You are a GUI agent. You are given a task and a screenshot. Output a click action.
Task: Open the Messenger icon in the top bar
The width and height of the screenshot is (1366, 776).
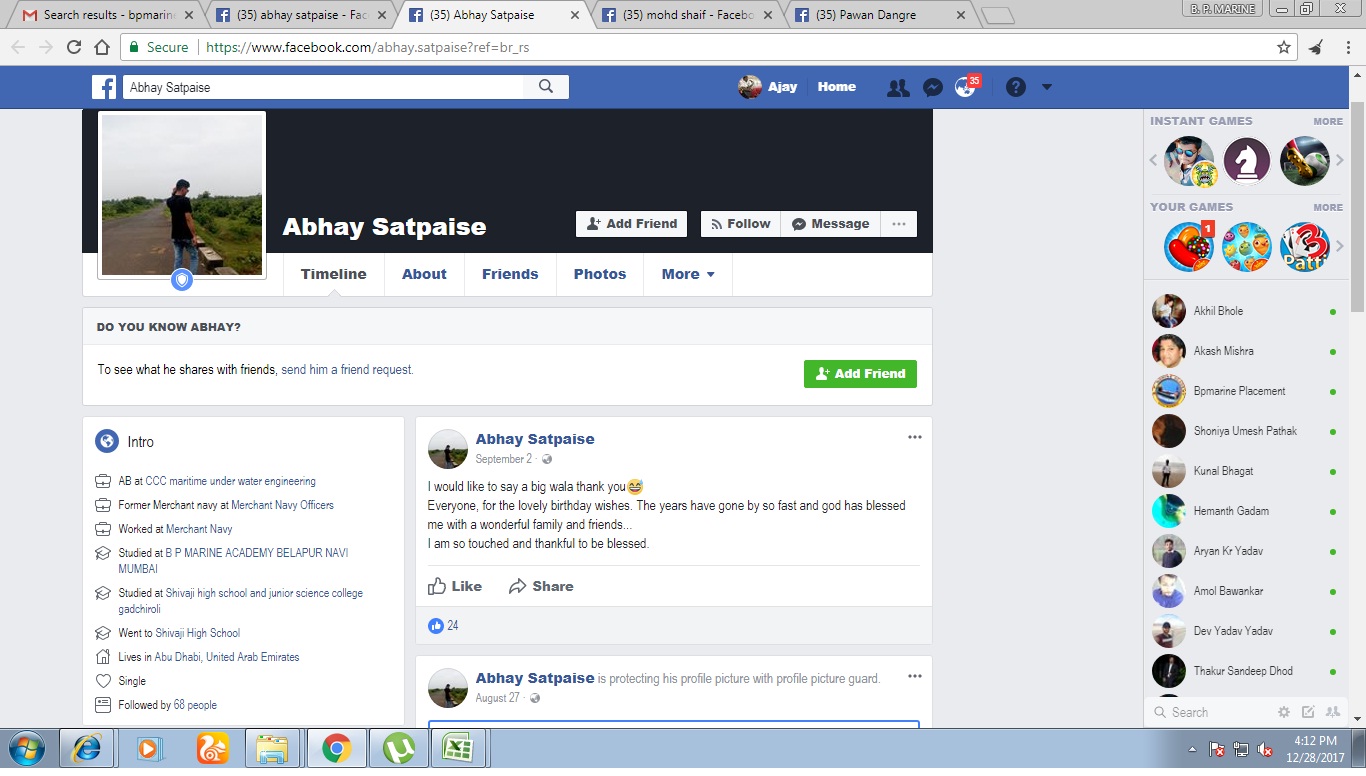pyautogui.click(x=931, y=88)
